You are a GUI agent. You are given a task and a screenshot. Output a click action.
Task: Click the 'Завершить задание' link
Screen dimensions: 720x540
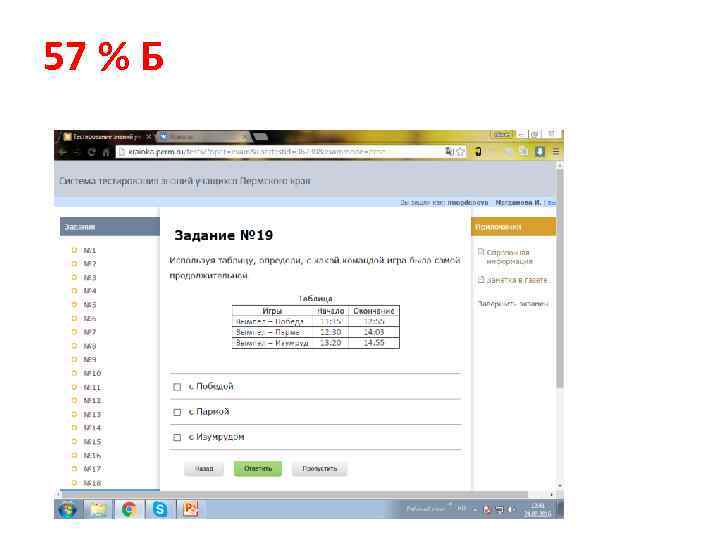pyautogui.click(x=513, y=304)
